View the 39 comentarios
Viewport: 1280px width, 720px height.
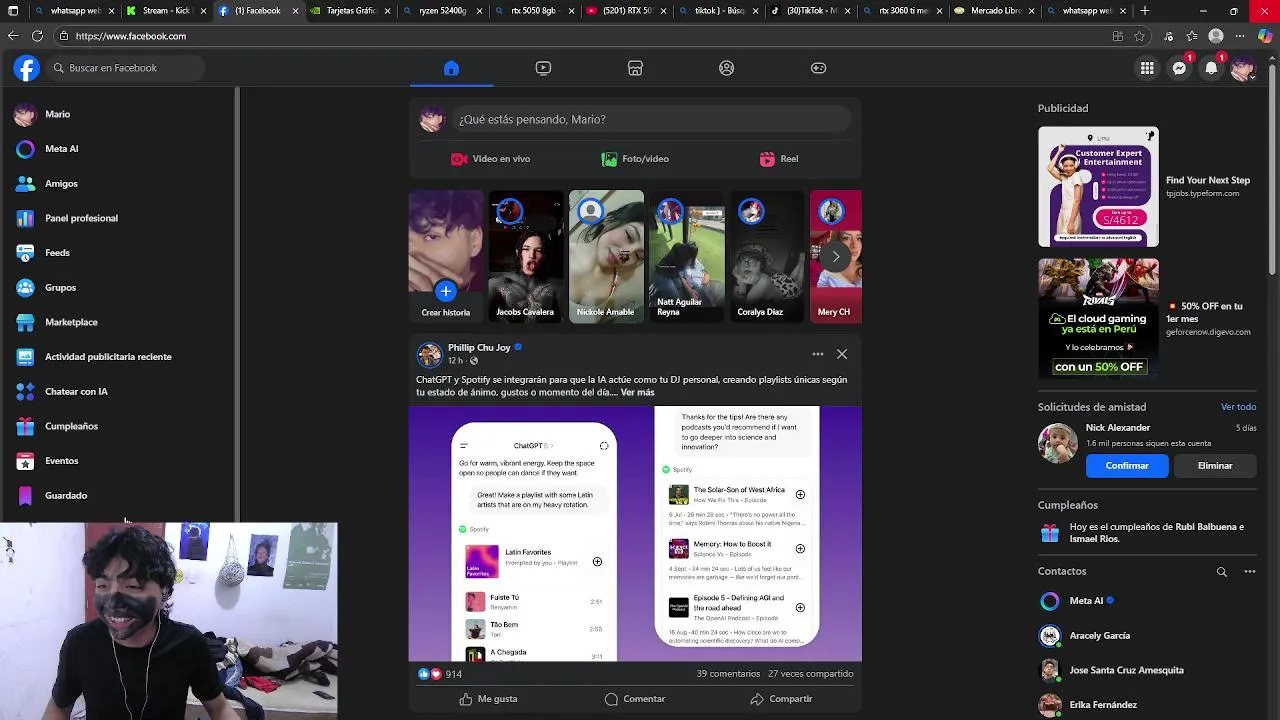tap(728, 674)
